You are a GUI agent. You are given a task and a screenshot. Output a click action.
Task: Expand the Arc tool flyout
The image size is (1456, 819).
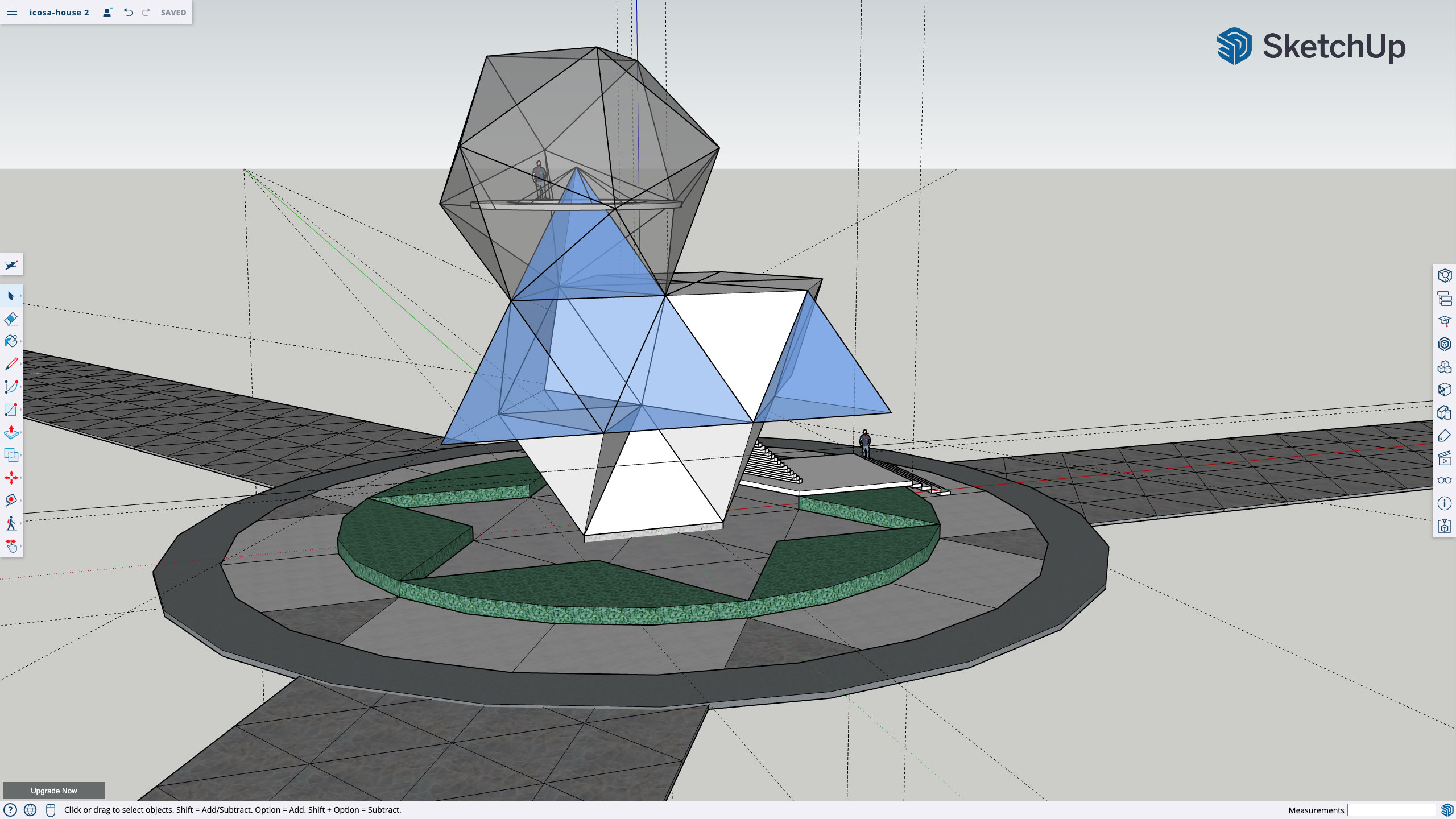coord(20,387)
